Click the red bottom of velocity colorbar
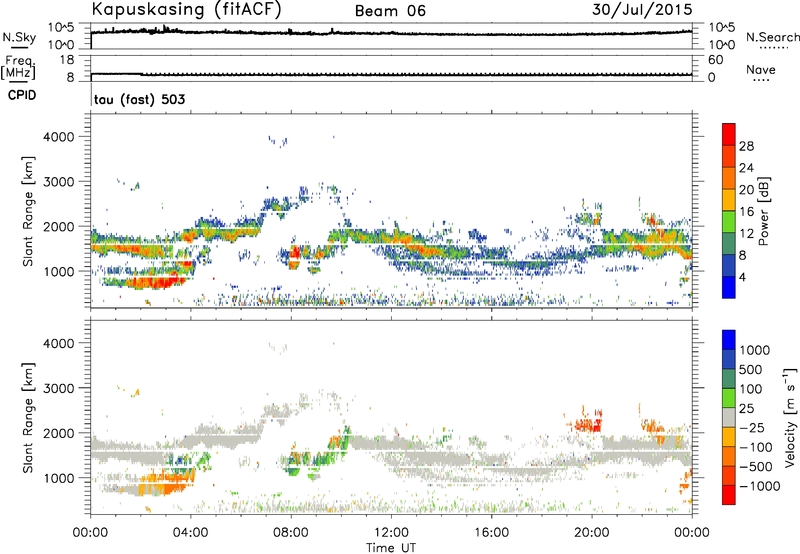This screenshot has width=800, height=554. click(x=729, y=495)
